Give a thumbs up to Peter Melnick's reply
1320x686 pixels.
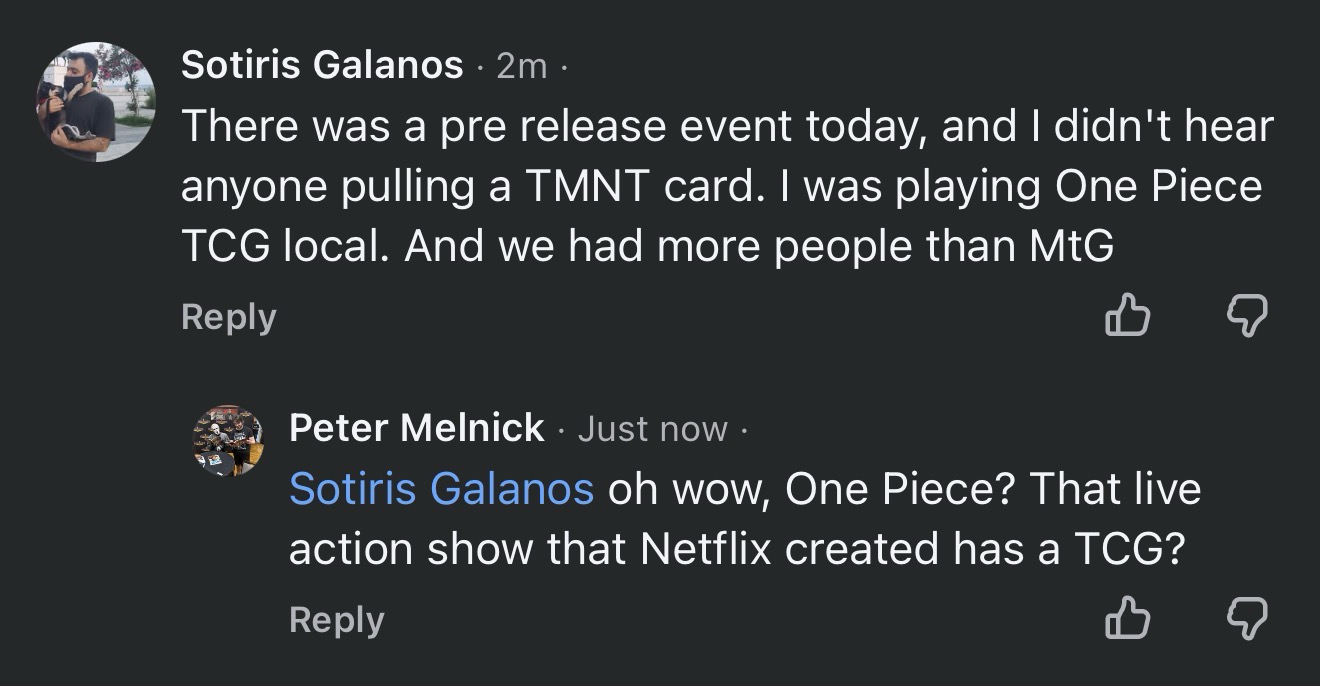pyautogui.click(x=1126, y=620)
